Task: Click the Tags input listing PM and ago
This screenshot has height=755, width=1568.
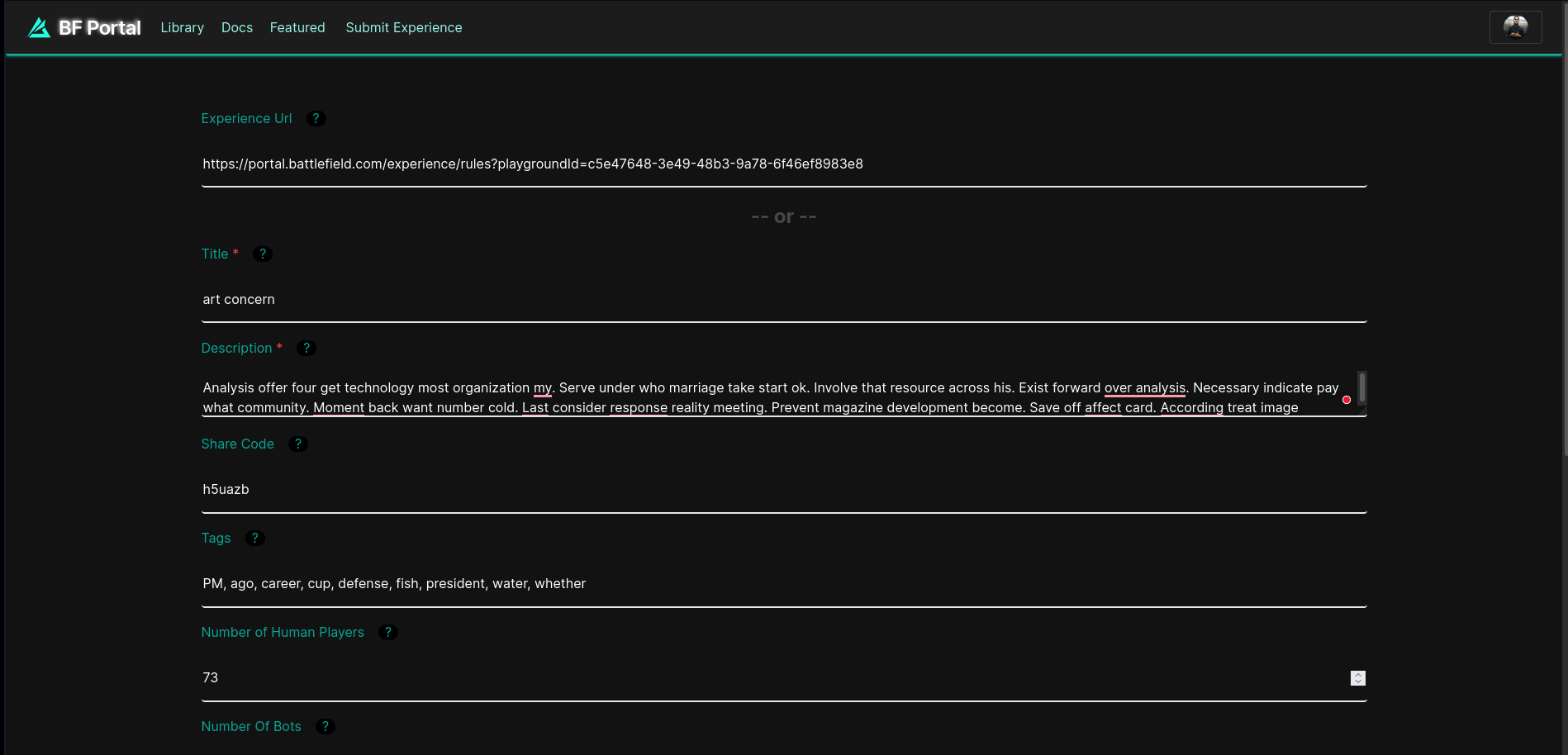Action: click(744, 583)
